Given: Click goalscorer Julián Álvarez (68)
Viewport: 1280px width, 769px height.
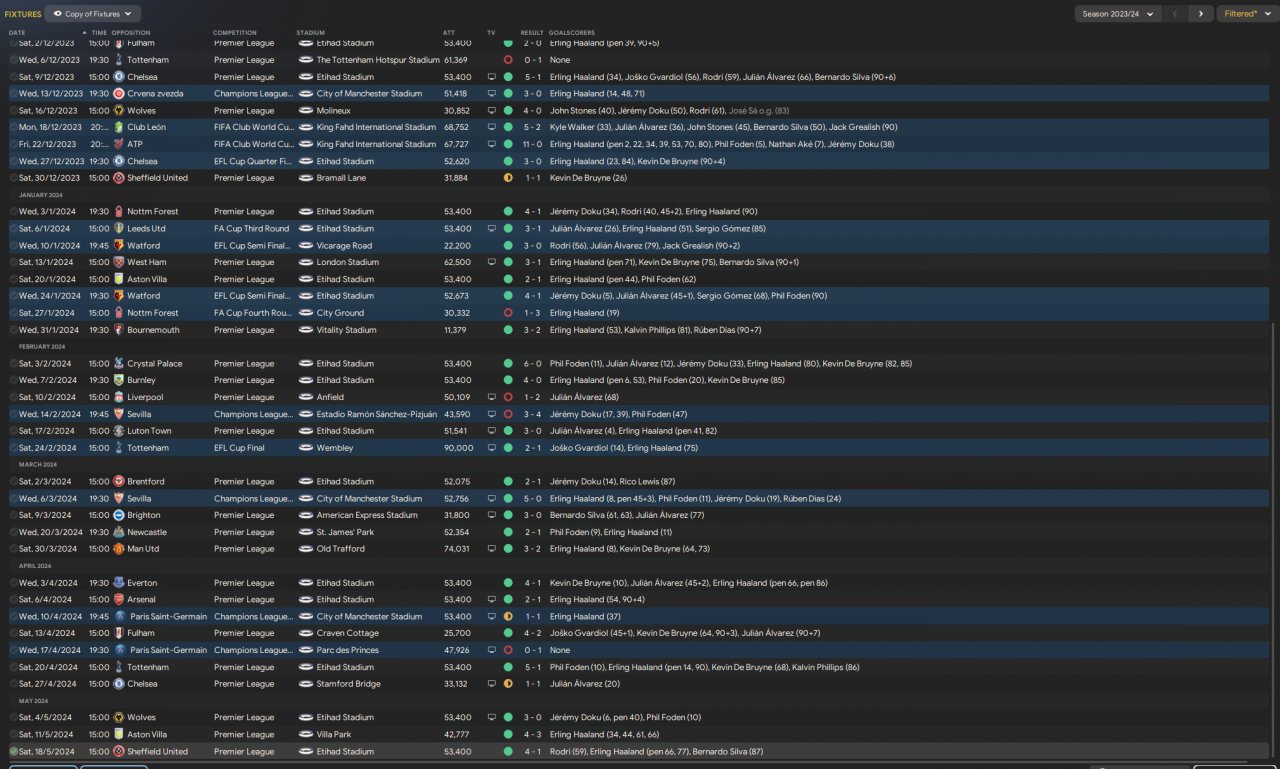Looking at the screenshot, I should click(x=584, y=397).
